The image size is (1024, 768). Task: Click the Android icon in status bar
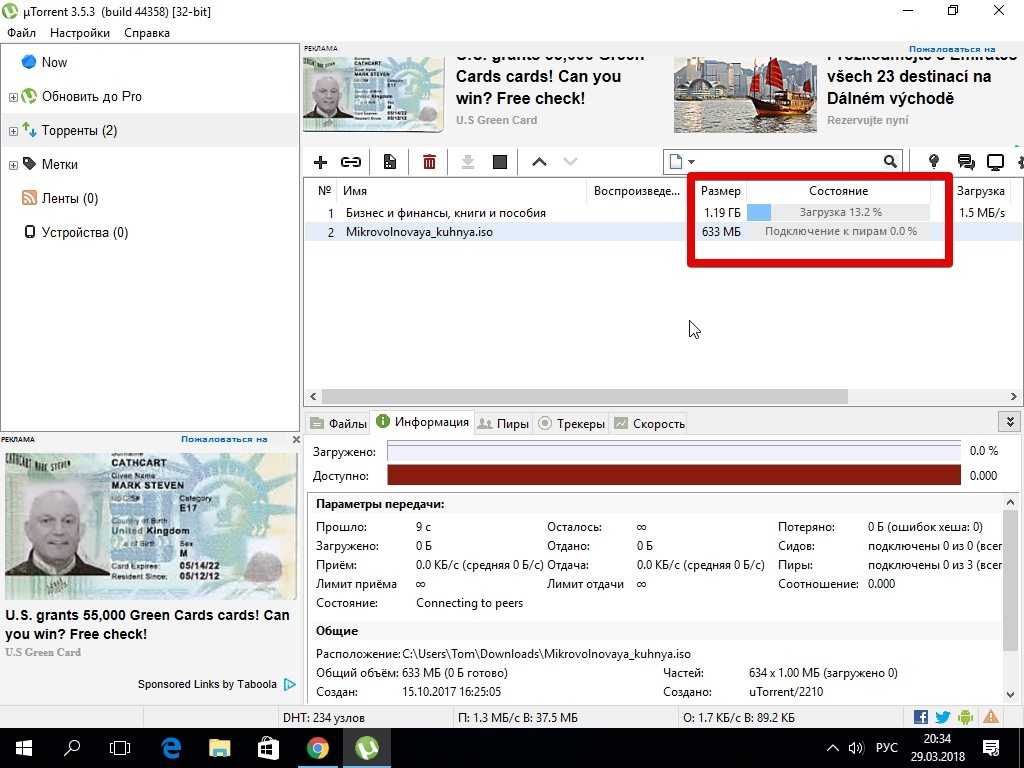[x=965, y=717]
